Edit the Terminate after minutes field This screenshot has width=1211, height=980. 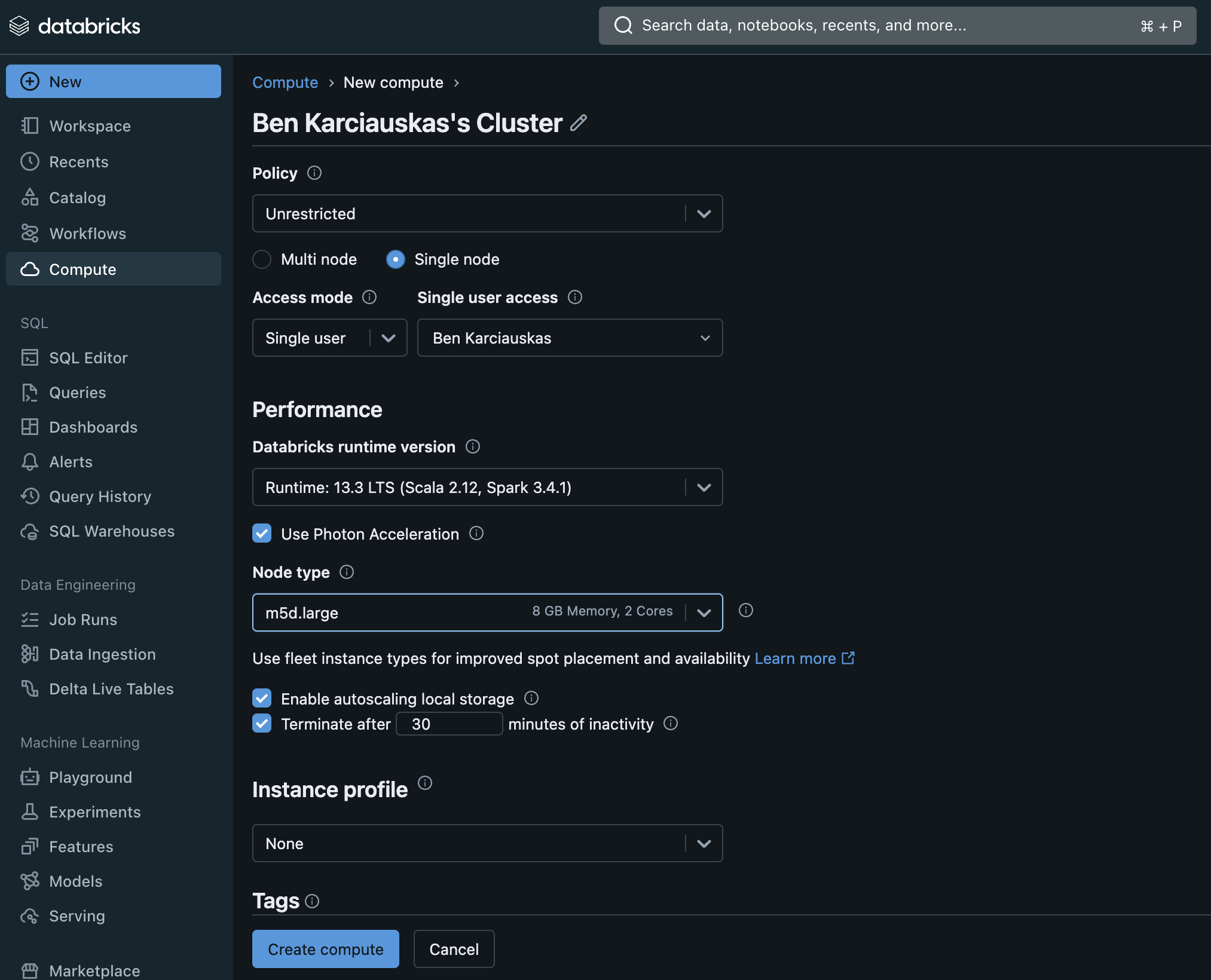(x=449, y=724)
